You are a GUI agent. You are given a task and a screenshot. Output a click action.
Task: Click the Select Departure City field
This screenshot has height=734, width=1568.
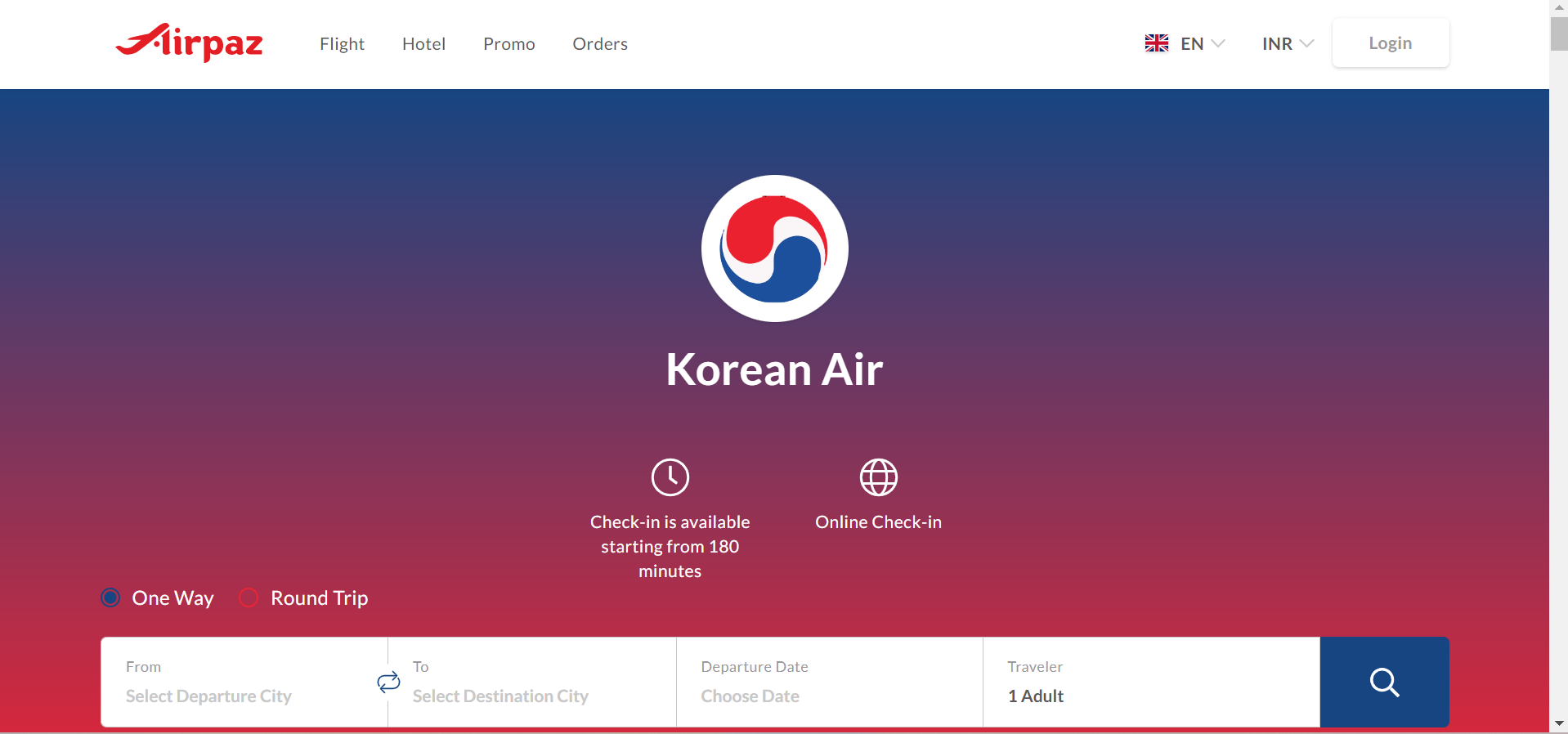pos(208,696)
